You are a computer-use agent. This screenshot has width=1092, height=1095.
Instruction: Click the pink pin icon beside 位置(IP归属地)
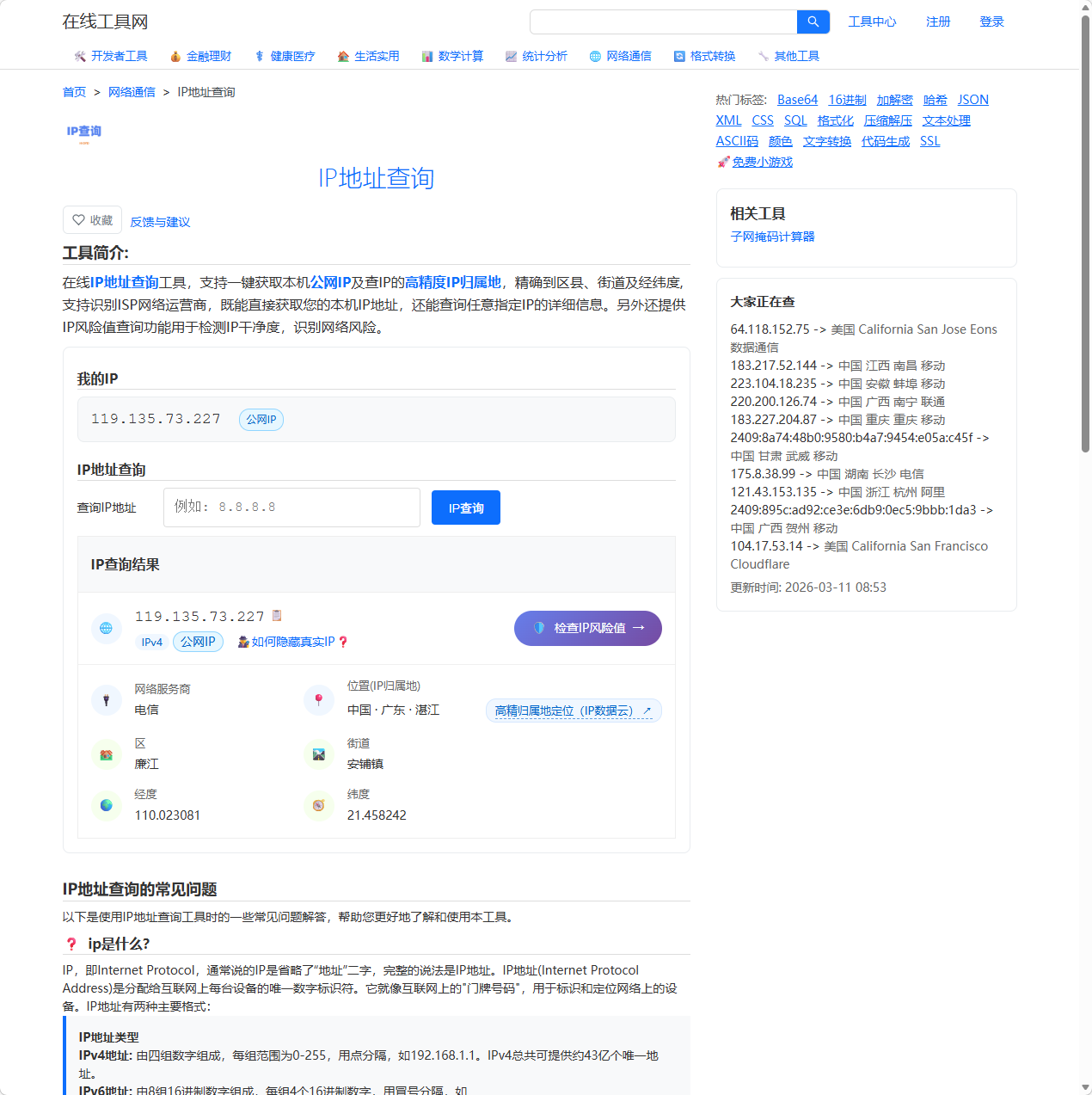coord(319,699)
